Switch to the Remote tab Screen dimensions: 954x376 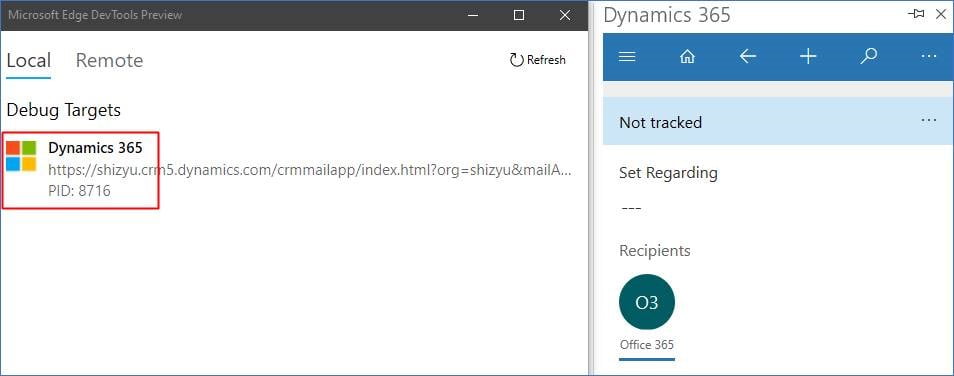(x=110, y=61)
